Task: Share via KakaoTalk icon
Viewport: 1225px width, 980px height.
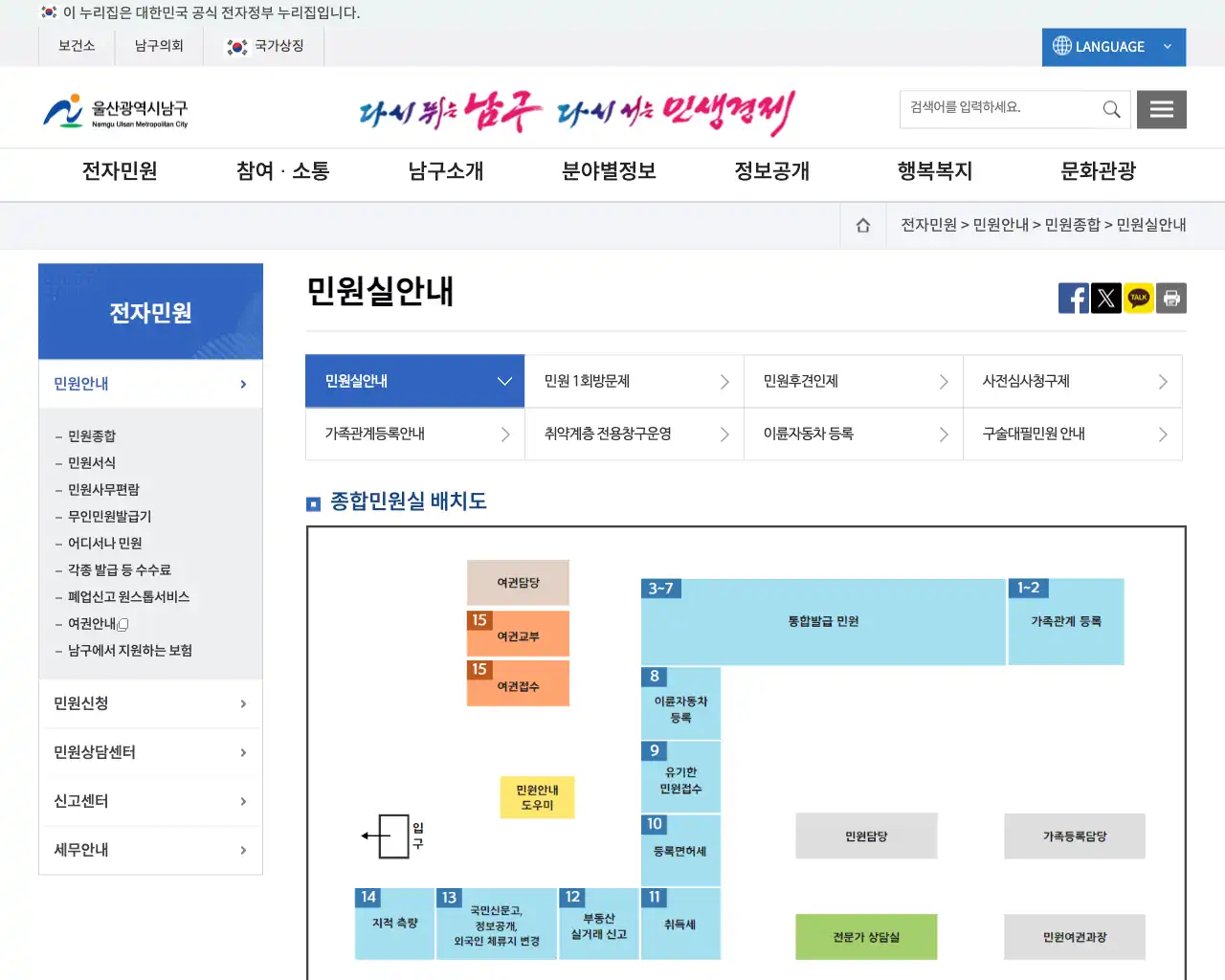Action: click(x=1139, y=298)
